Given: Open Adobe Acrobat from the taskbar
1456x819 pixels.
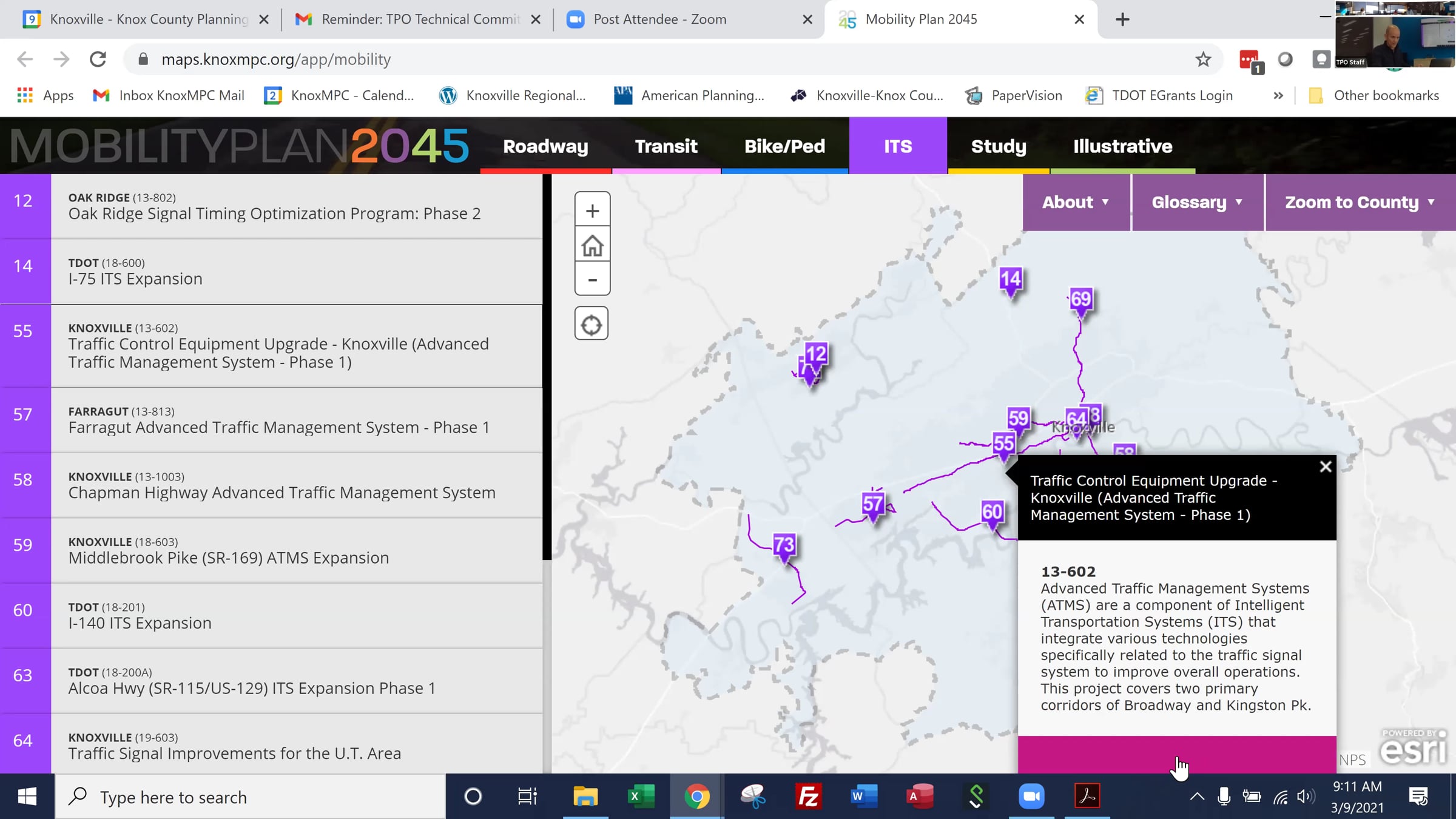Looking at the screenshot, I should (1087, 797).
